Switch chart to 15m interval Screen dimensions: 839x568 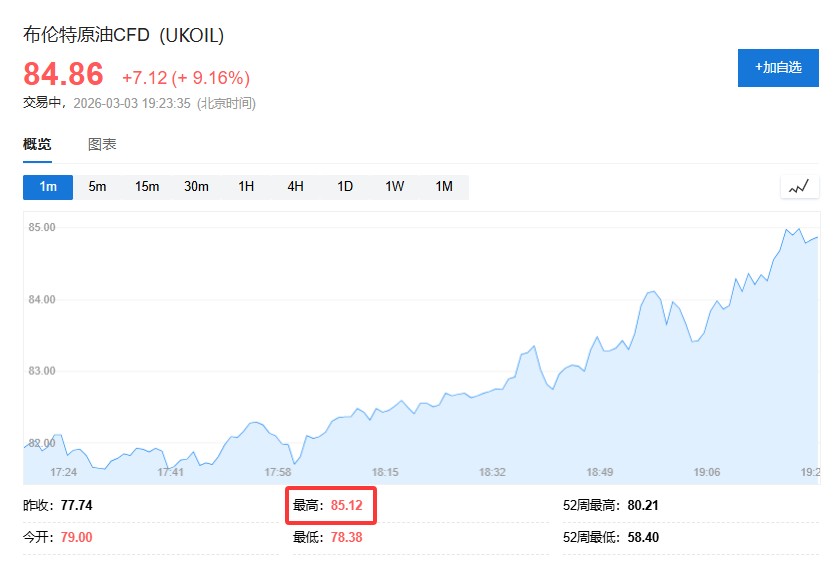pos(147,187)
